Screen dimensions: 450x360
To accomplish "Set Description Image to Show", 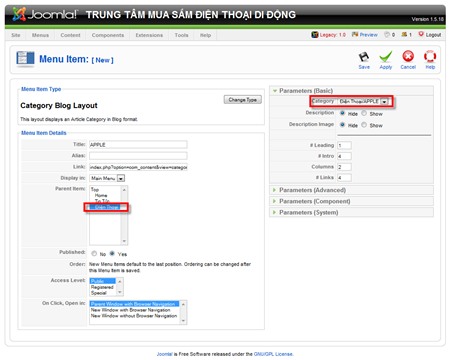I will point(364,125).
